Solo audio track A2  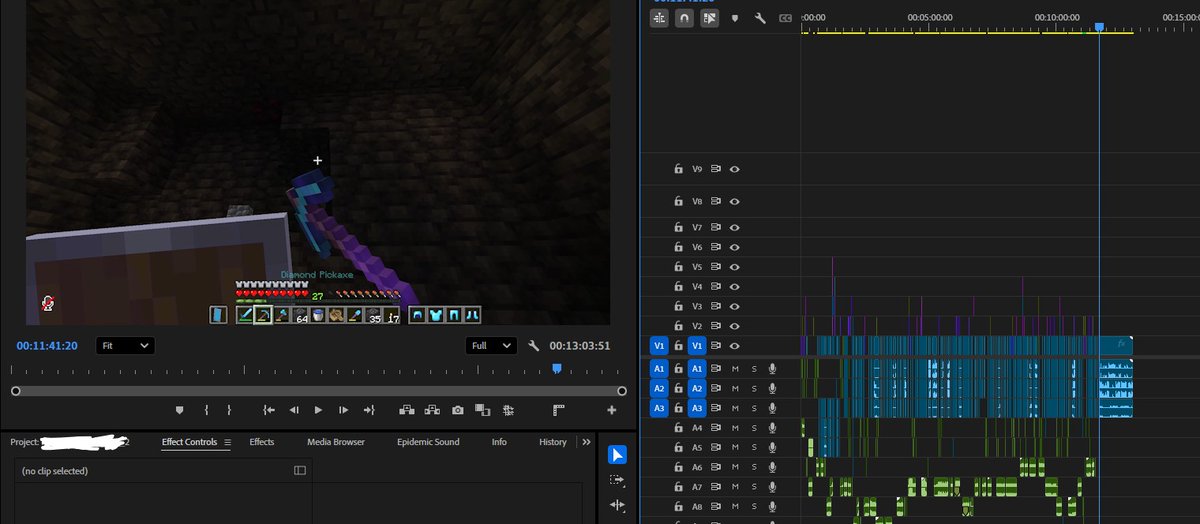tap(754, 388)
